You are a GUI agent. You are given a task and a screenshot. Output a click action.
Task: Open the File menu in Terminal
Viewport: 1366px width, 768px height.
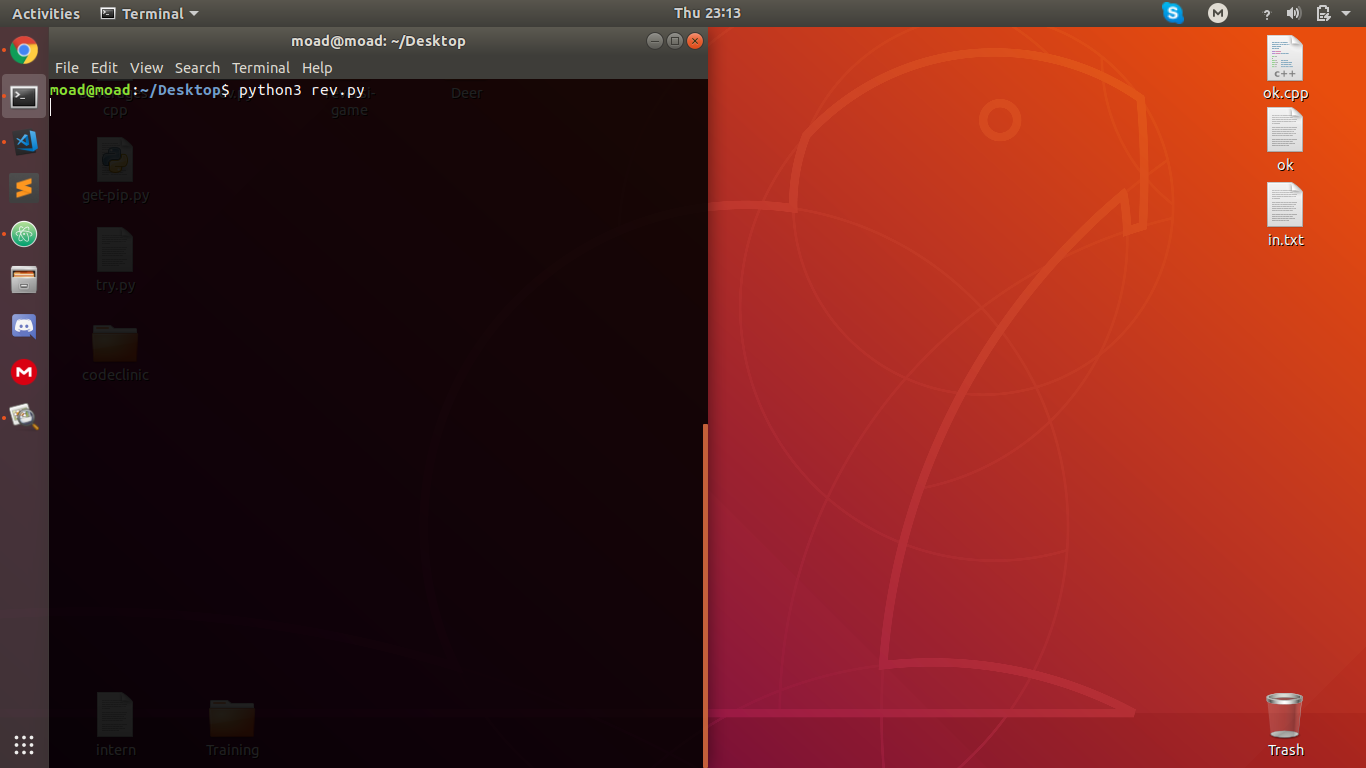coord(67,67)
